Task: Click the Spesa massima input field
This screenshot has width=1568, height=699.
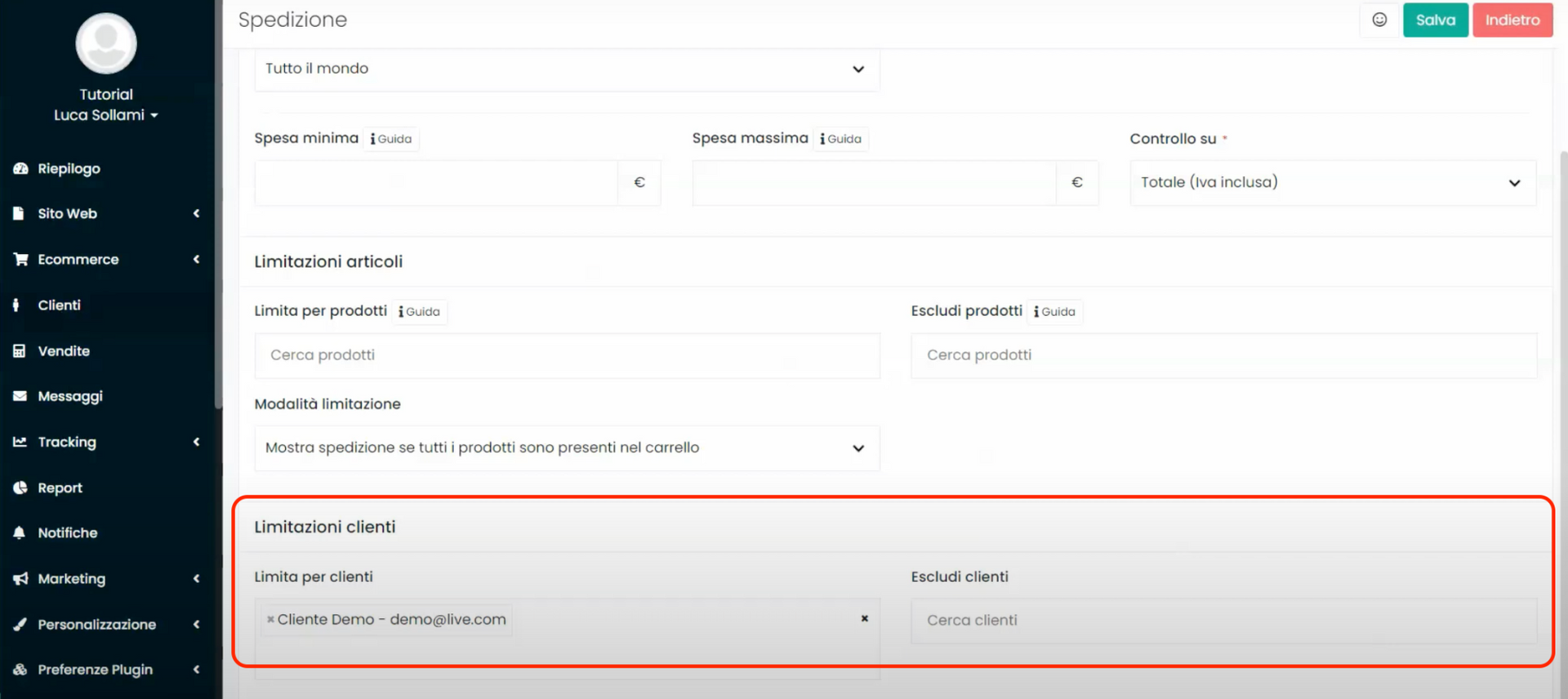Action: click(874, 182)
